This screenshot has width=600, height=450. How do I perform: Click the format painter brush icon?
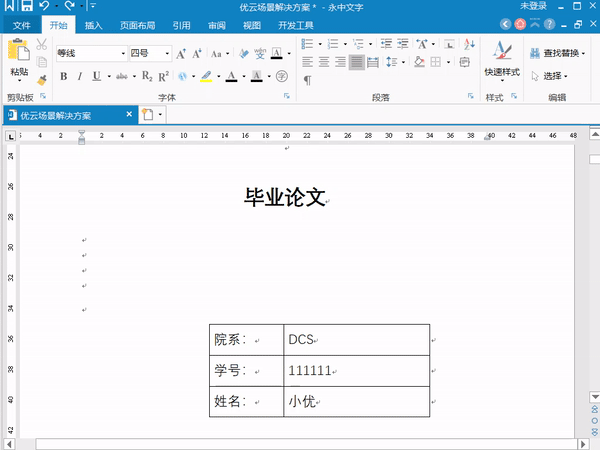[42, 81]
